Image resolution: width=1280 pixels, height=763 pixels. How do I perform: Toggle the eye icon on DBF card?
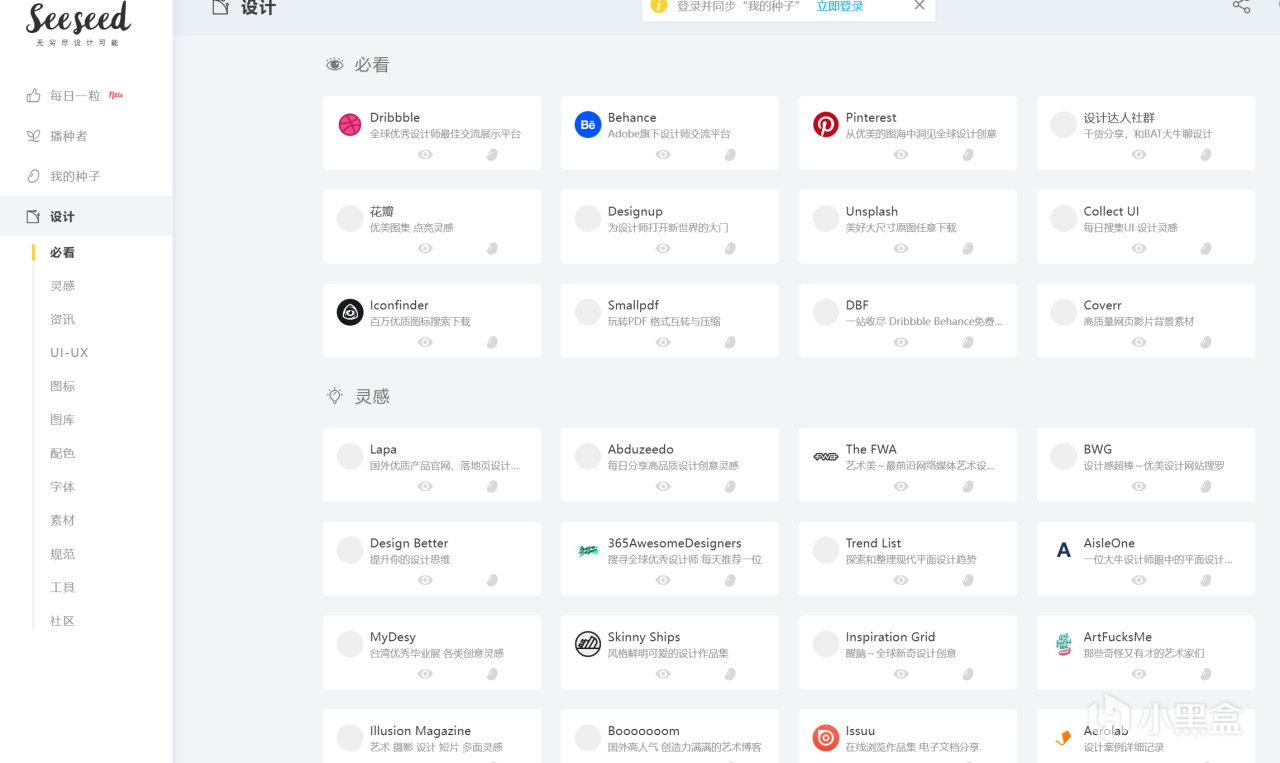coord(901,342)
